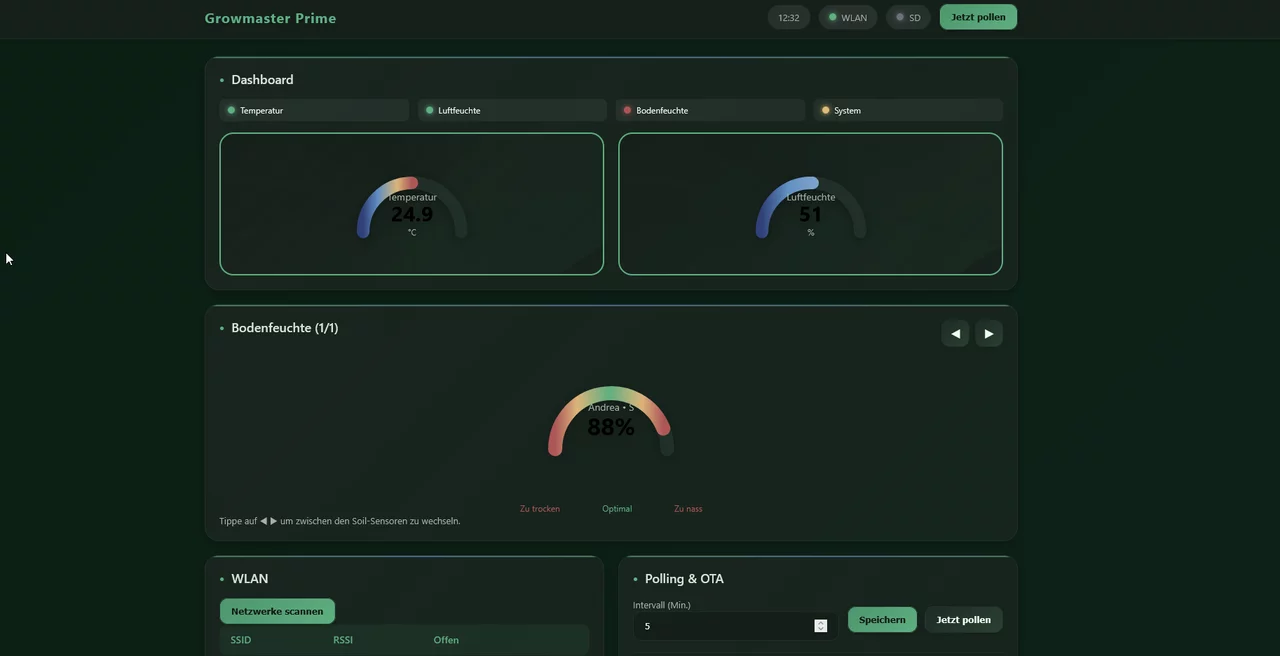Click the WLAN status indicator pill
The image size is (1280, 656).
(x=847, y=18)
